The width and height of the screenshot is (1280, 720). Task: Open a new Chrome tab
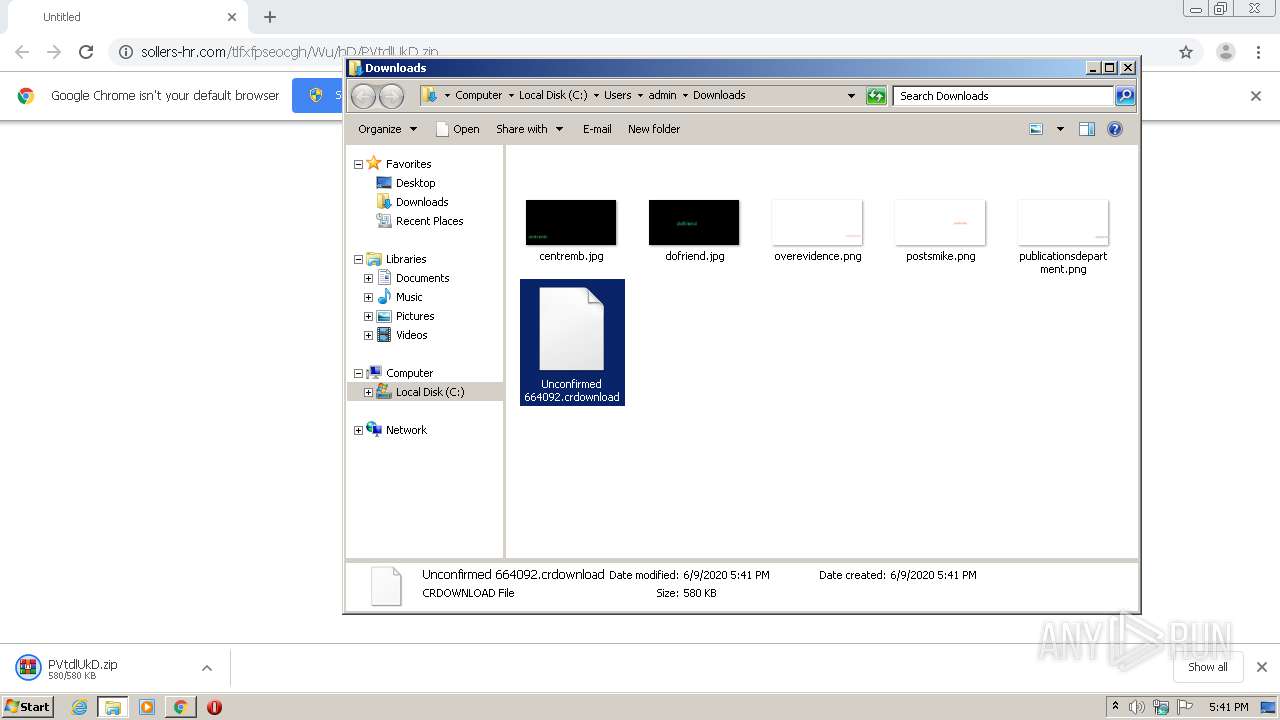[270, 17]
